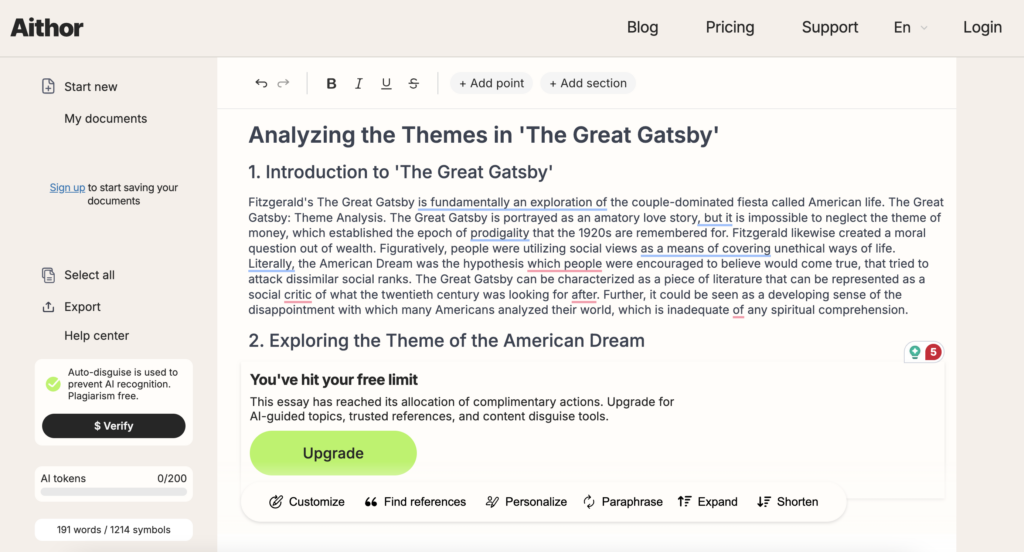
Task: Apply underline formatting
Action: pyautogui.click(x=386, y=84)
